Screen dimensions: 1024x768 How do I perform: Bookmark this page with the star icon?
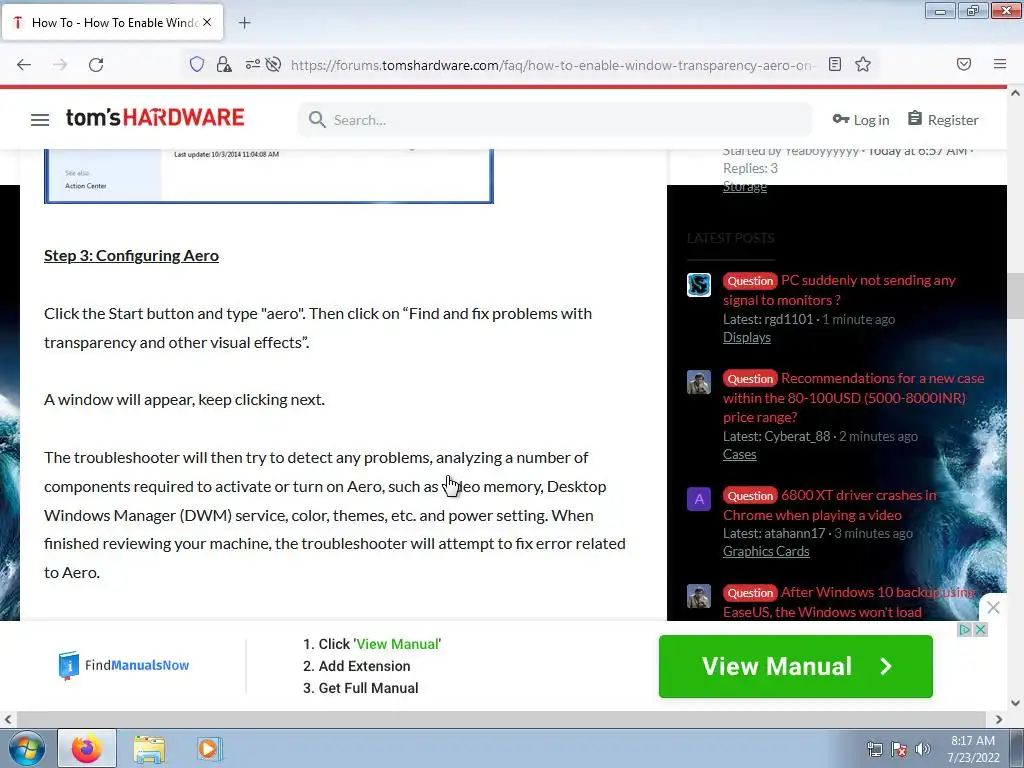tap(863, 64)
